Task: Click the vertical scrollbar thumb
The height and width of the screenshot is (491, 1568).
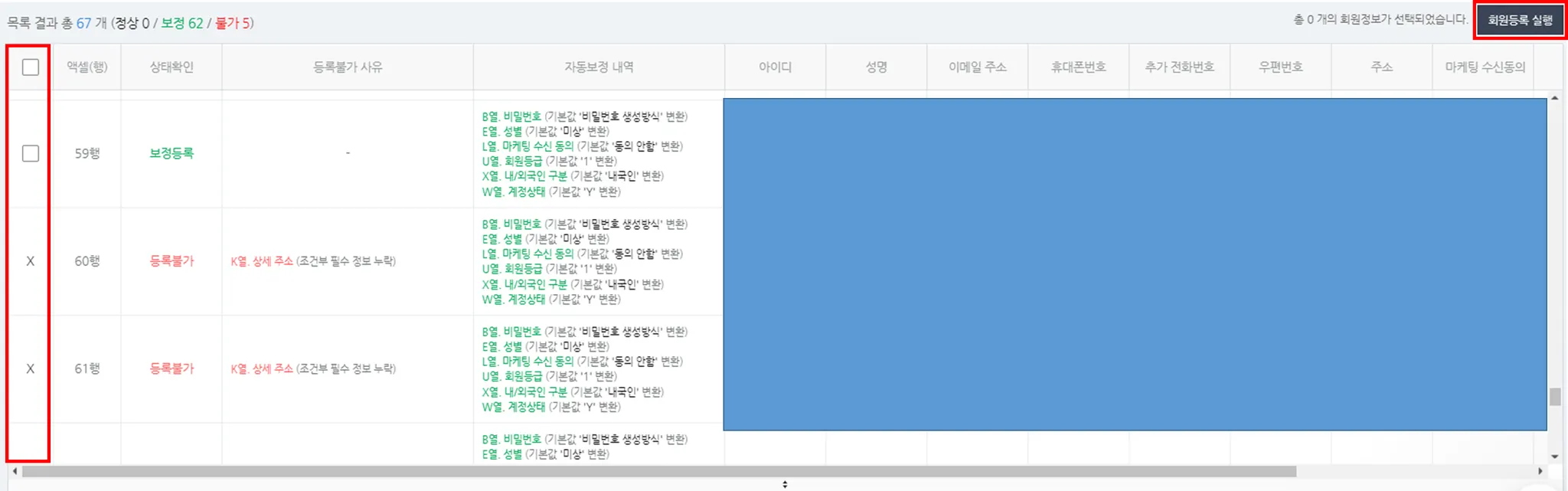Action: click(1554, 397)
